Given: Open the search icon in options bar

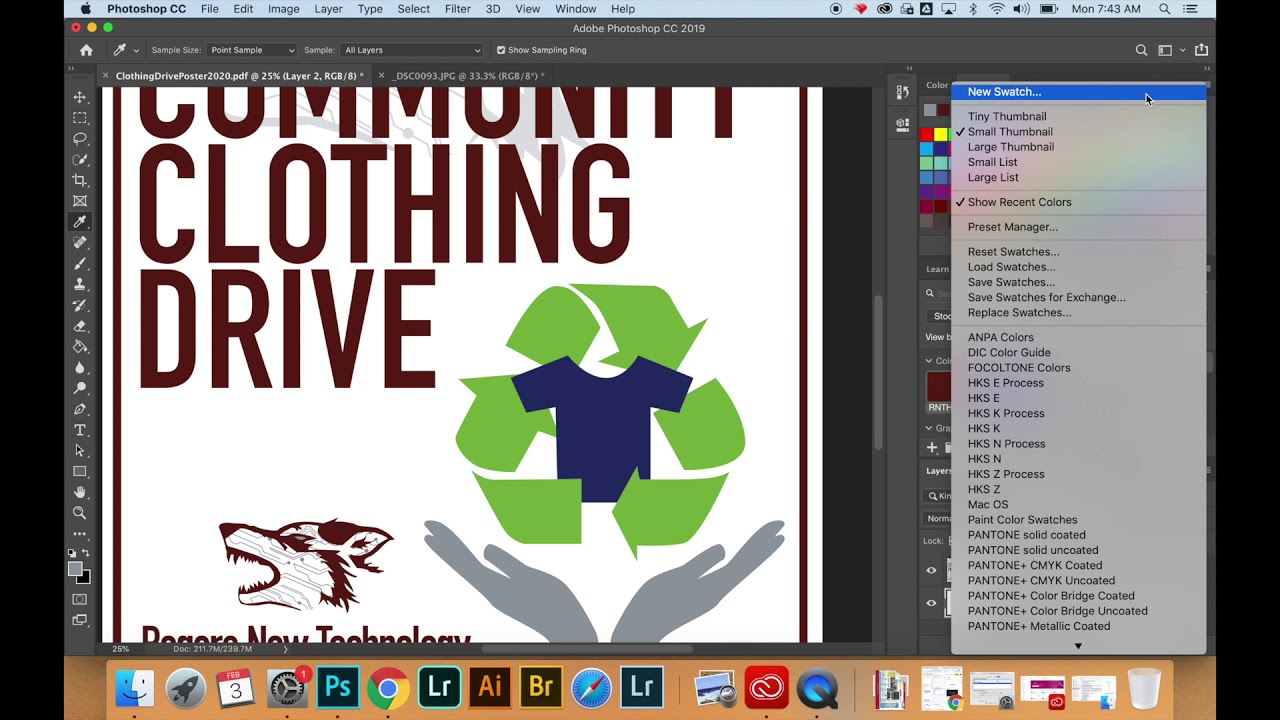Looking at the screenshot, I should pos(1141,50).
